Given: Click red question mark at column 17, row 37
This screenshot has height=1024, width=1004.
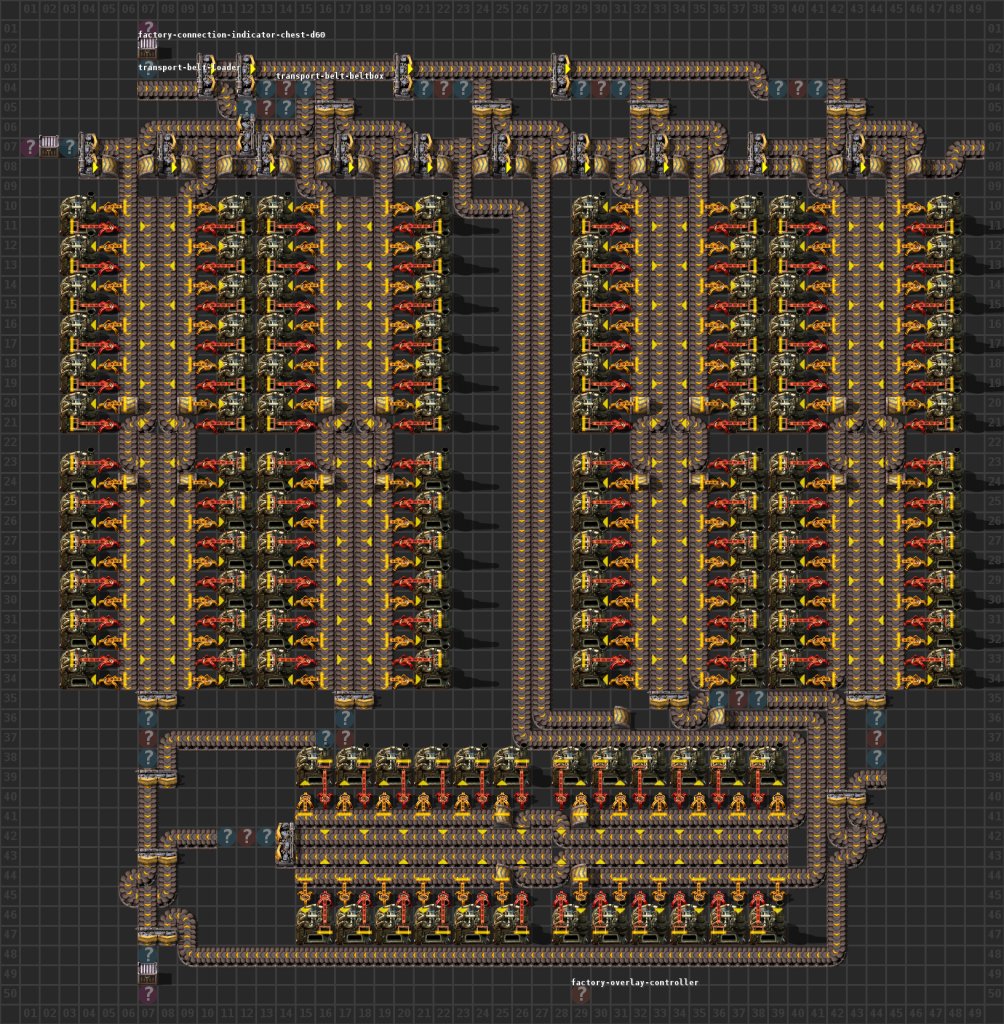Looking at the screenshot, I should pyautogui.click(x=344, y=738).
